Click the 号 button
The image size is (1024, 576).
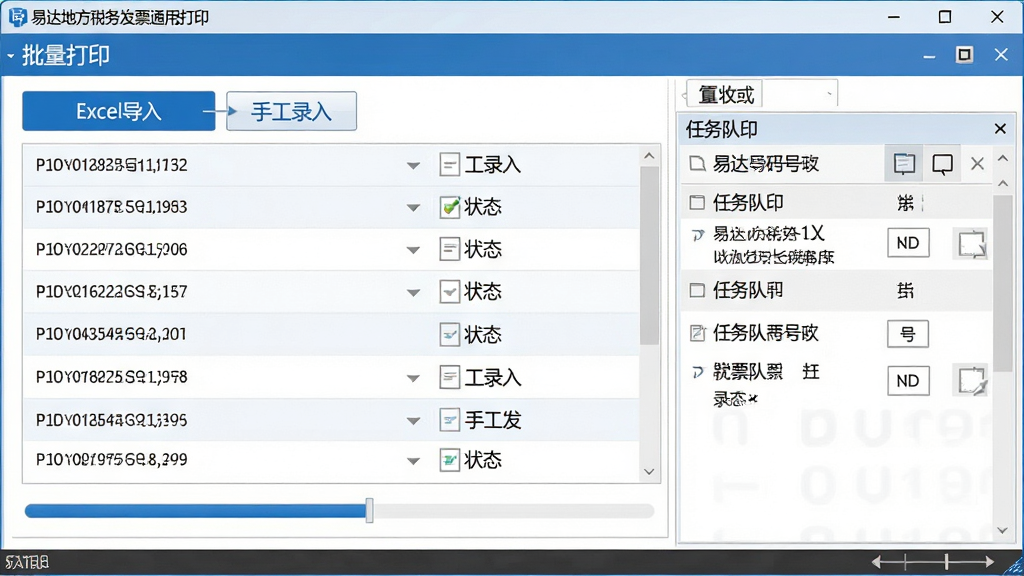[908, 334]
